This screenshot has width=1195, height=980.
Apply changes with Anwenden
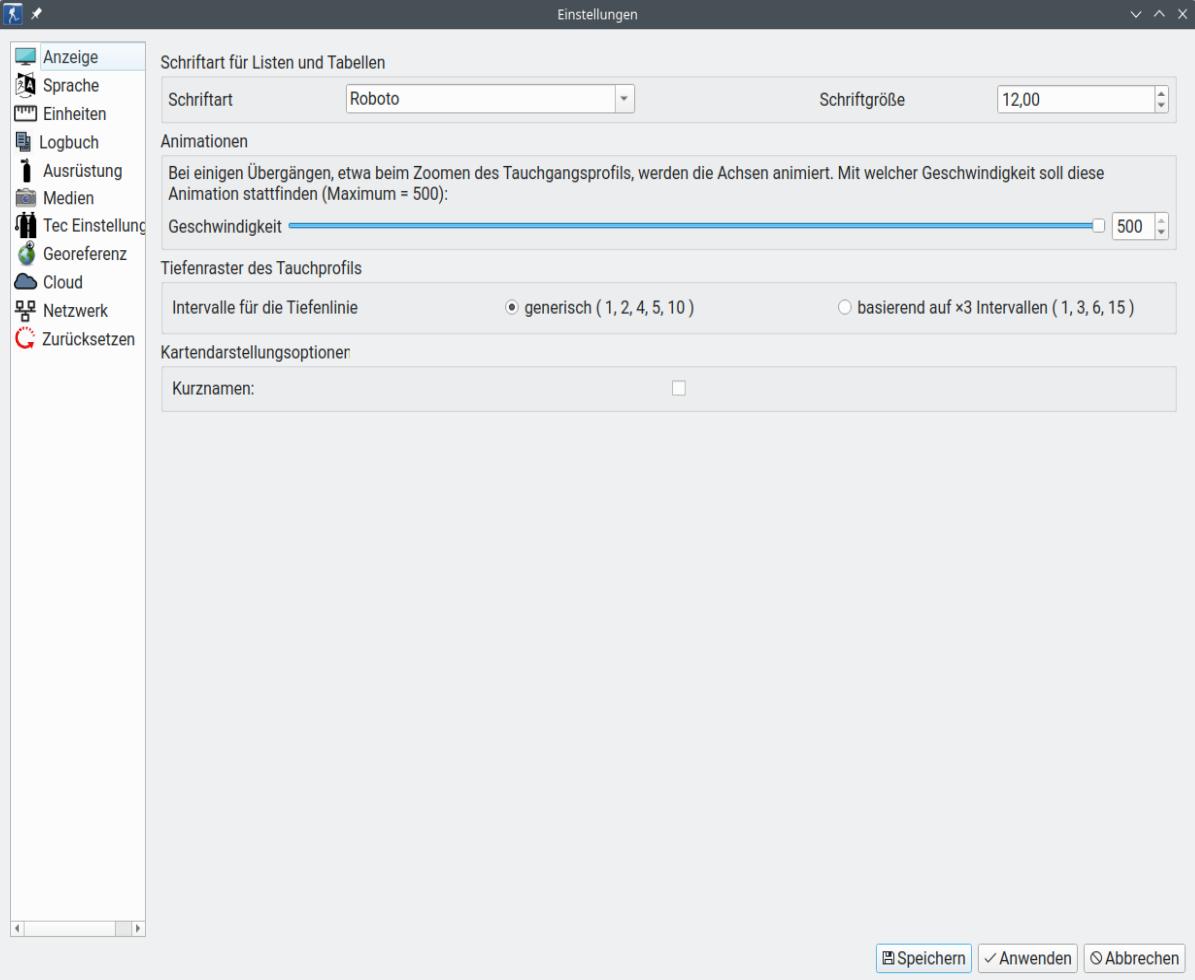1027,958
